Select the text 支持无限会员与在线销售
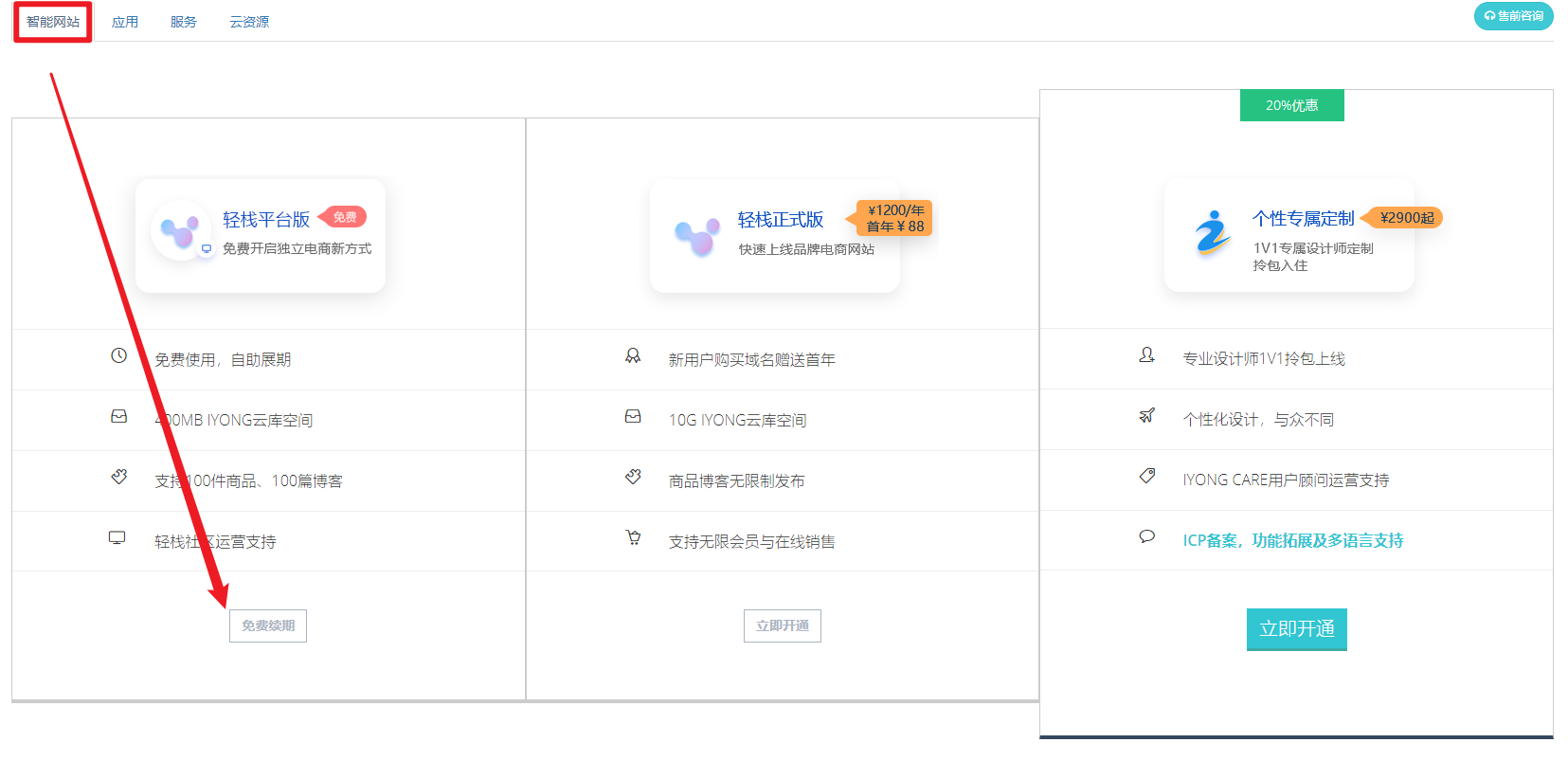1568x779 pixels. pos(752,541)
